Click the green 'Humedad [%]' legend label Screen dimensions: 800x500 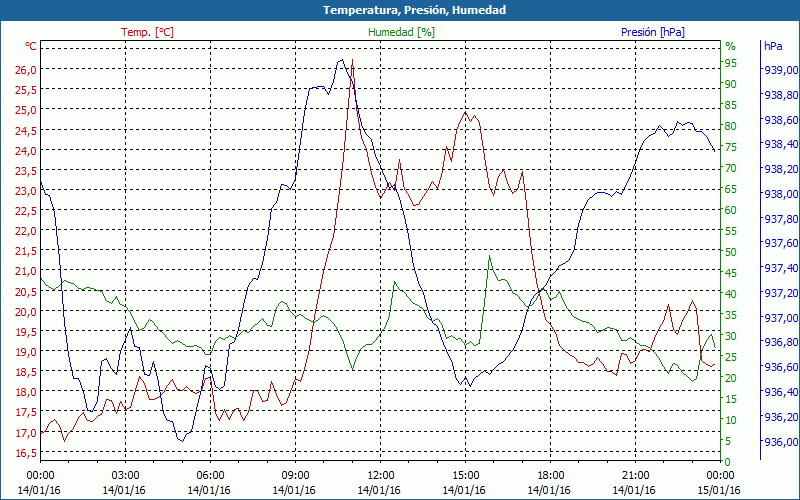(401, 32)
